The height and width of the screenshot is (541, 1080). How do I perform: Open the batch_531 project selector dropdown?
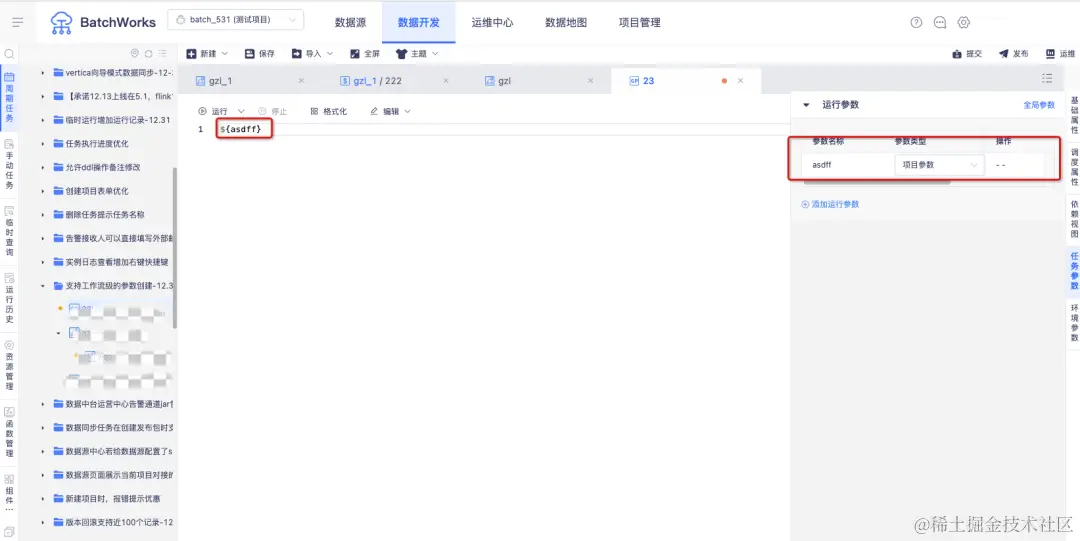(x=236, y=20)
